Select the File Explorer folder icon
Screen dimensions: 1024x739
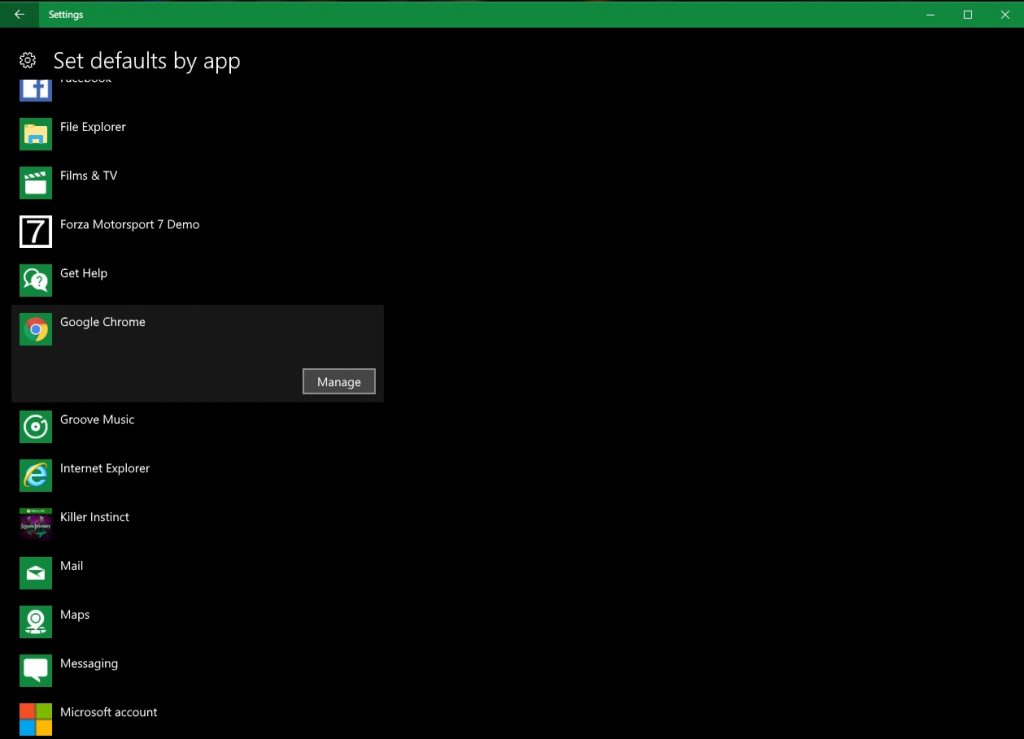click(35, 134)
